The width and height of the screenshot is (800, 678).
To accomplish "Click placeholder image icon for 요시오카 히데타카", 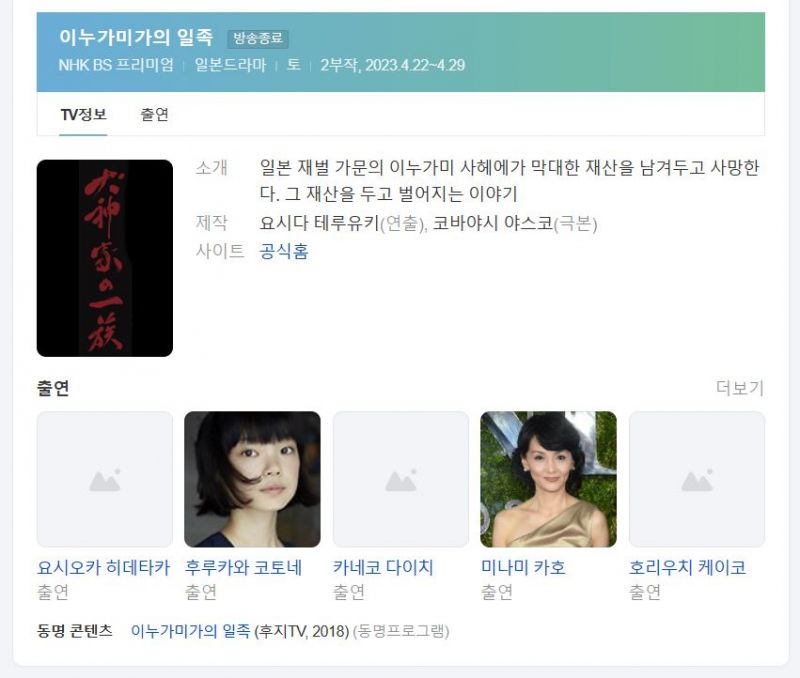I will tap(105, 480).
